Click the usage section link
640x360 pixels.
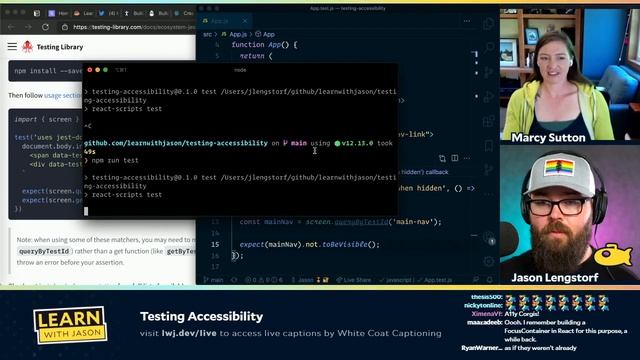click(63, 95)
